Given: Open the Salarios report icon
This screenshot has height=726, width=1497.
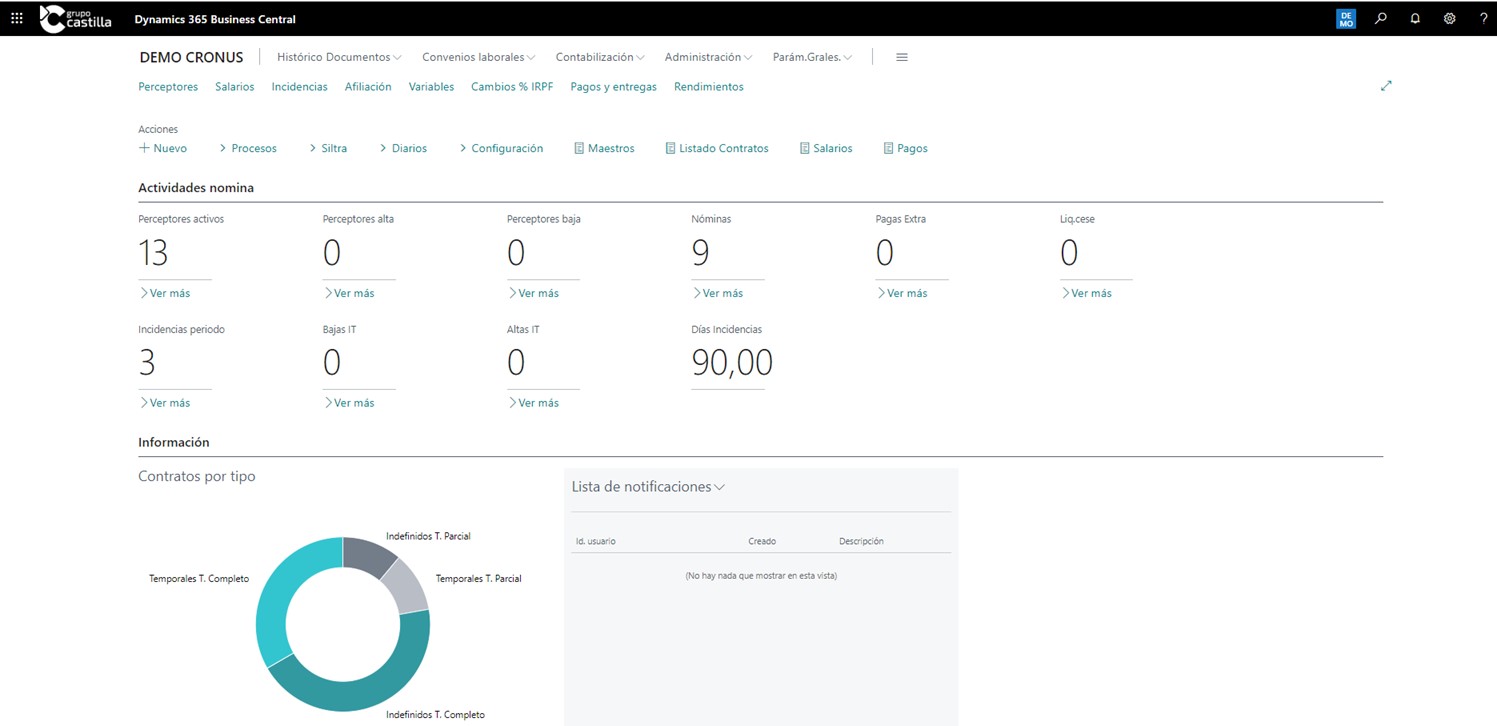Looking at the screenshot, I should point(826,148).
